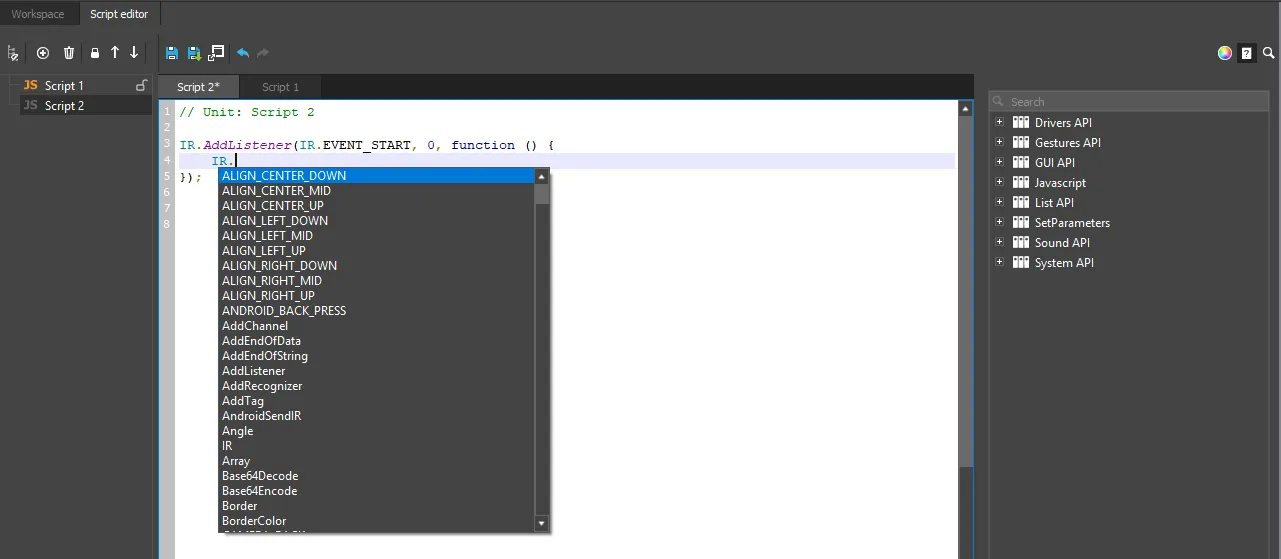Viewport: 1281px width, 559px height.
Task: Save the script with blue floppy icon
Action: 172,53
